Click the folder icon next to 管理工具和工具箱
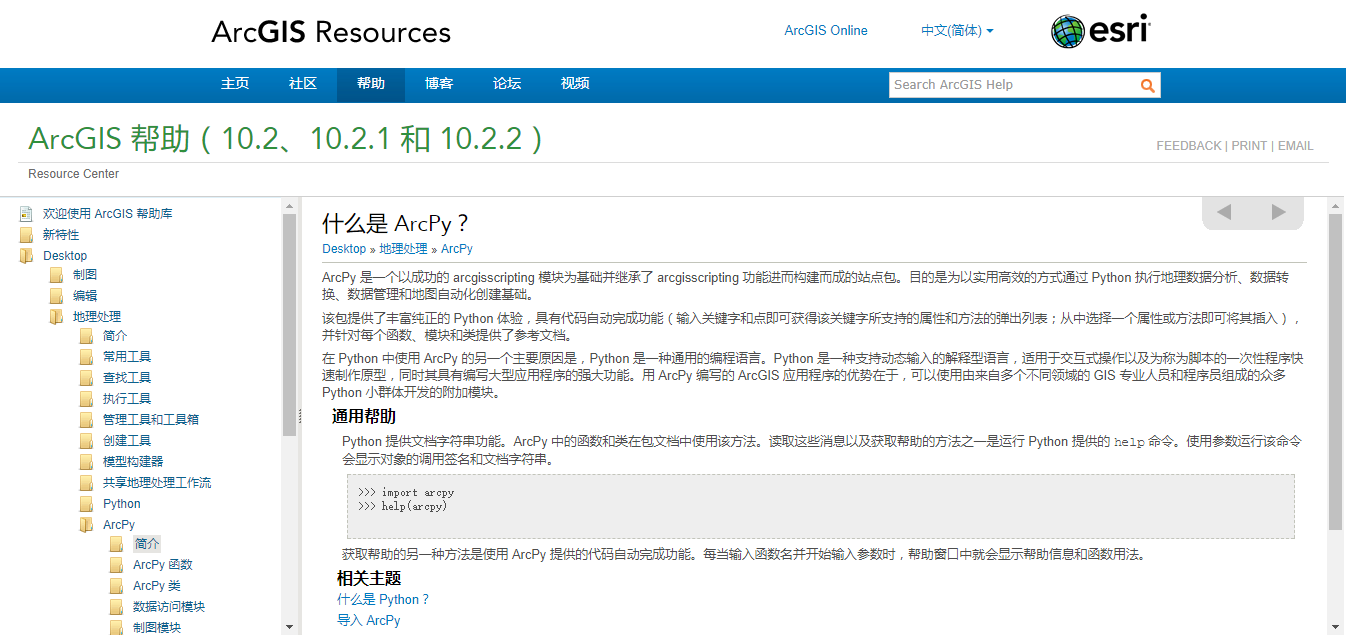The width and height of the screenshot is (1346, 635). tap(86, 420)
